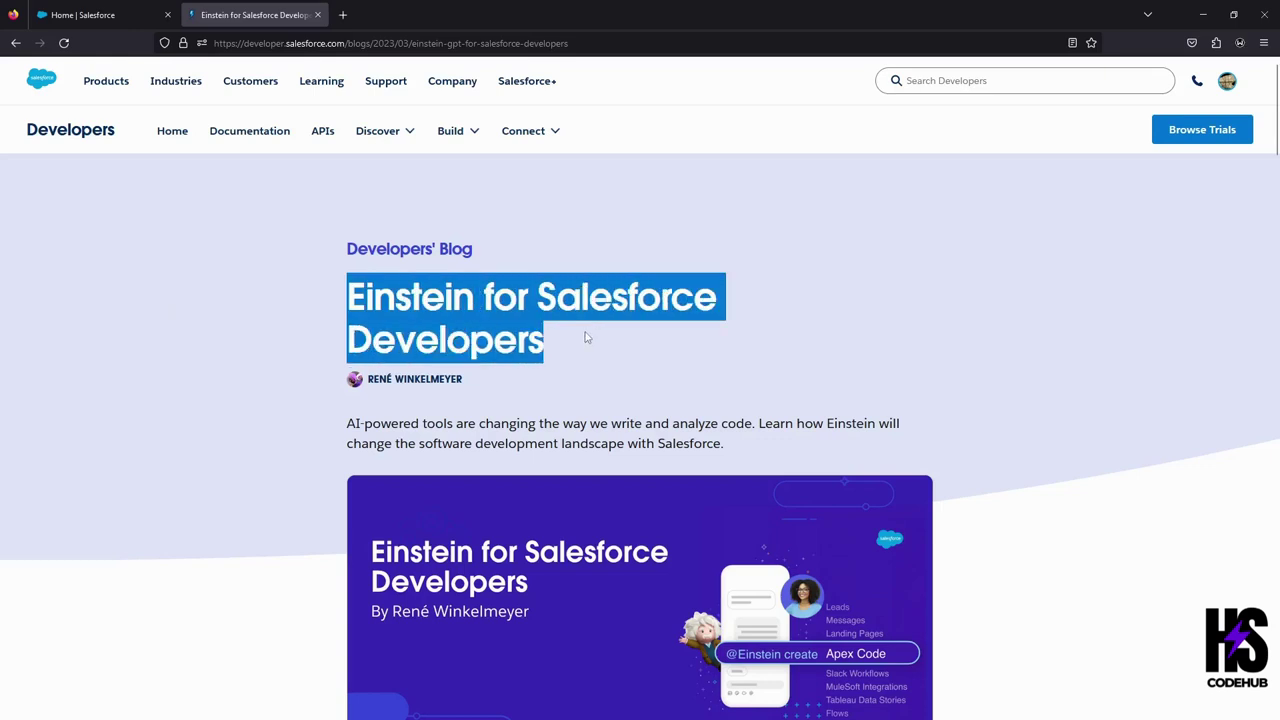This screenshot has height=720, width=1280.
Task: Click the highlighted headline 'Einstein for Salesforce Developers'
Action: pyautogui.click(x=536, y=318)
